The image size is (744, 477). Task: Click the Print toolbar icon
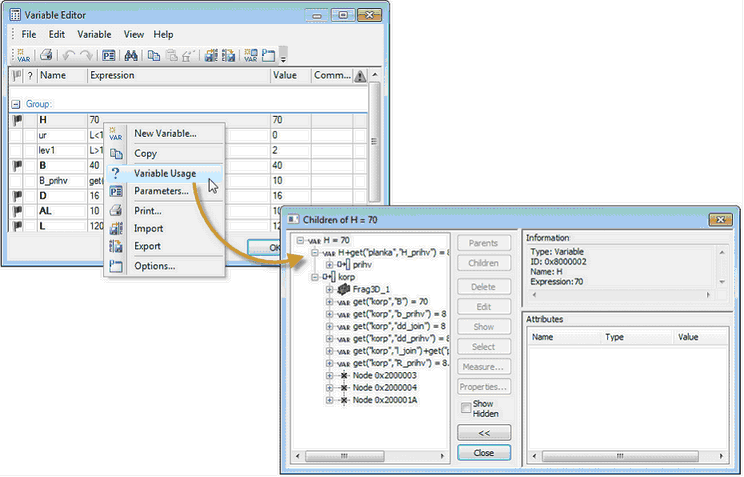46,55
